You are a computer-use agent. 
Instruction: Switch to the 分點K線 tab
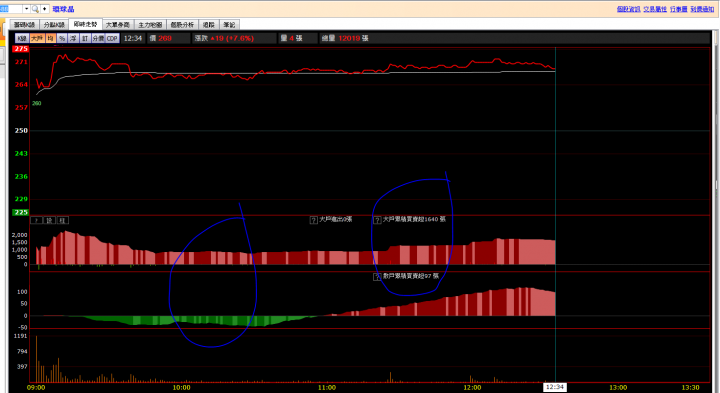click(x=54, y=25)
